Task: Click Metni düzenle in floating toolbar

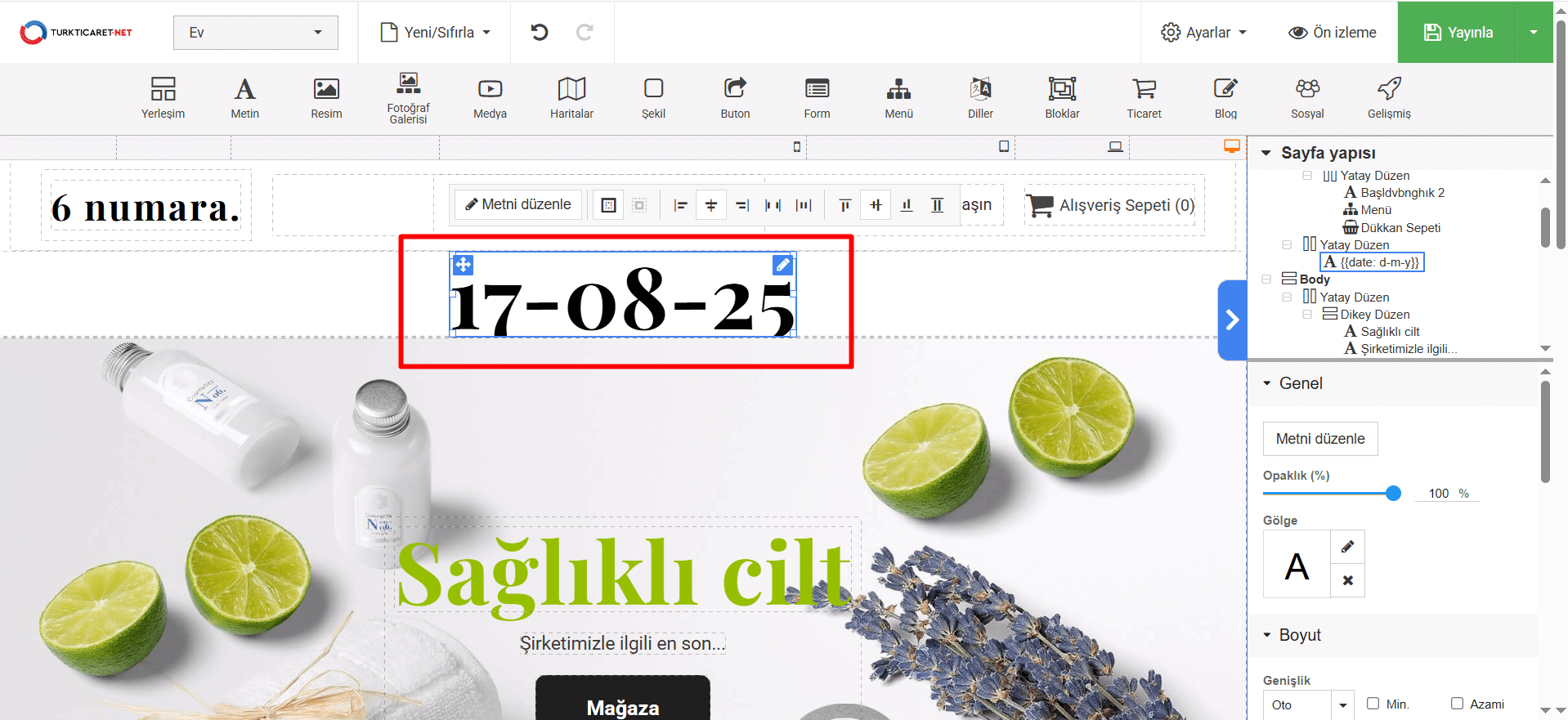Action: point(518,204)
